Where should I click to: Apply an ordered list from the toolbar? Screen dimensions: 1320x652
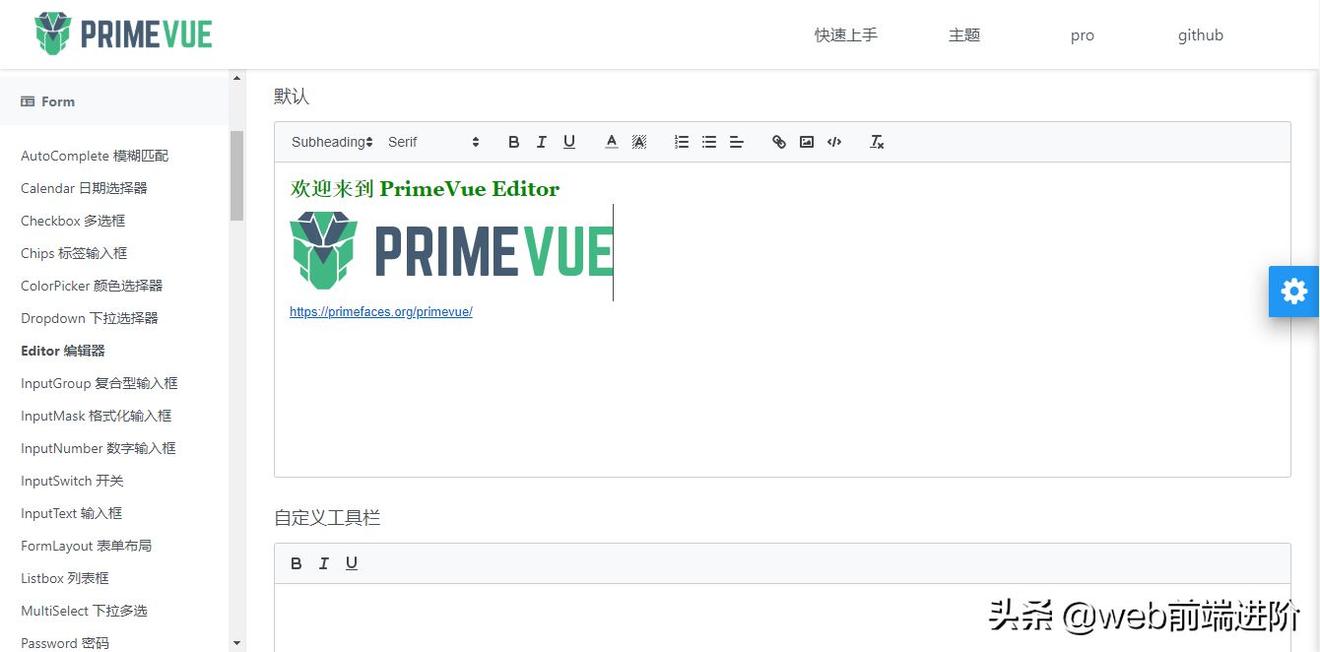click(x=681, y=141)
